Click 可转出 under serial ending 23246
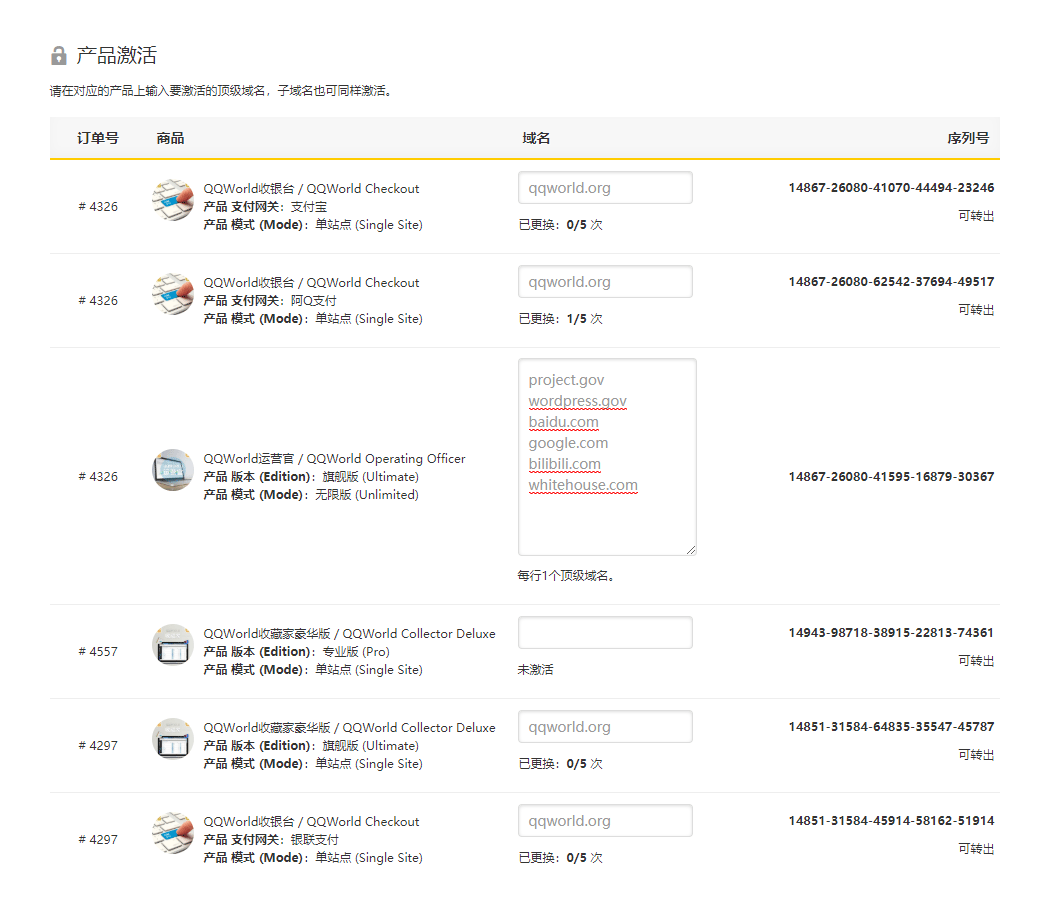Image resolution: width=1051 pixels, height=906 pixels. click(976, 216)
